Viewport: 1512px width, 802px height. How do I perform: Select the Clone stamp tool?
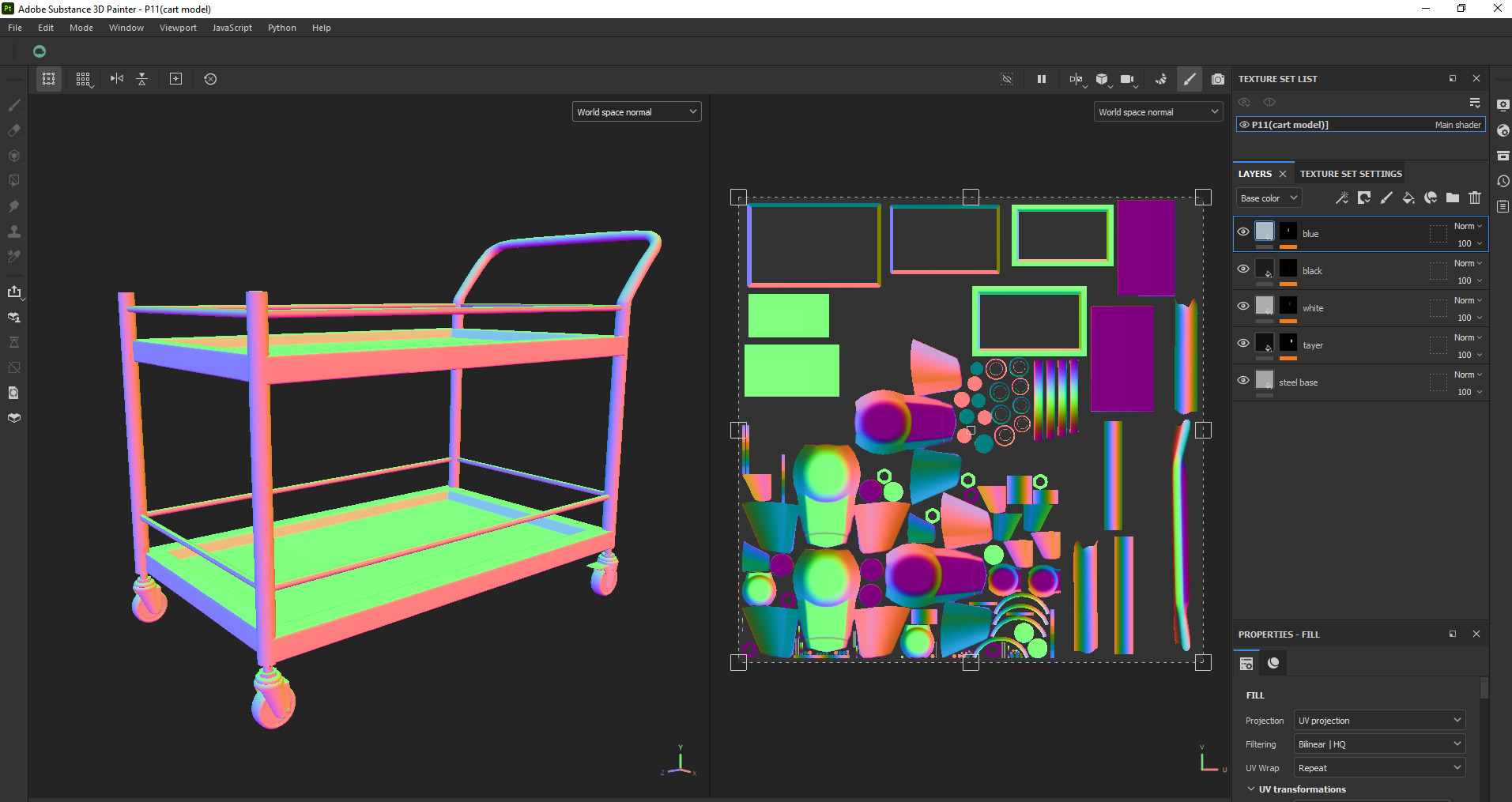coord(14,232)
